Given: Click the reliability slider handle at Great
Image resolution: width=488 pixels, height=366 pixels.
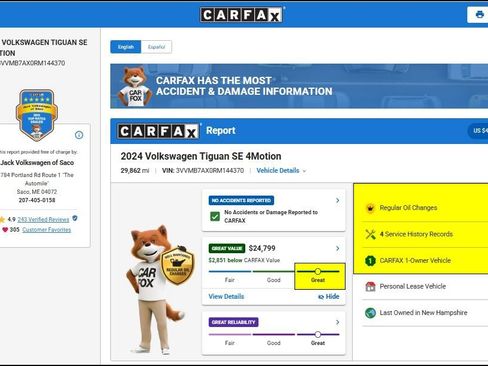Looking at the screenshot, I should click(318, 334).
